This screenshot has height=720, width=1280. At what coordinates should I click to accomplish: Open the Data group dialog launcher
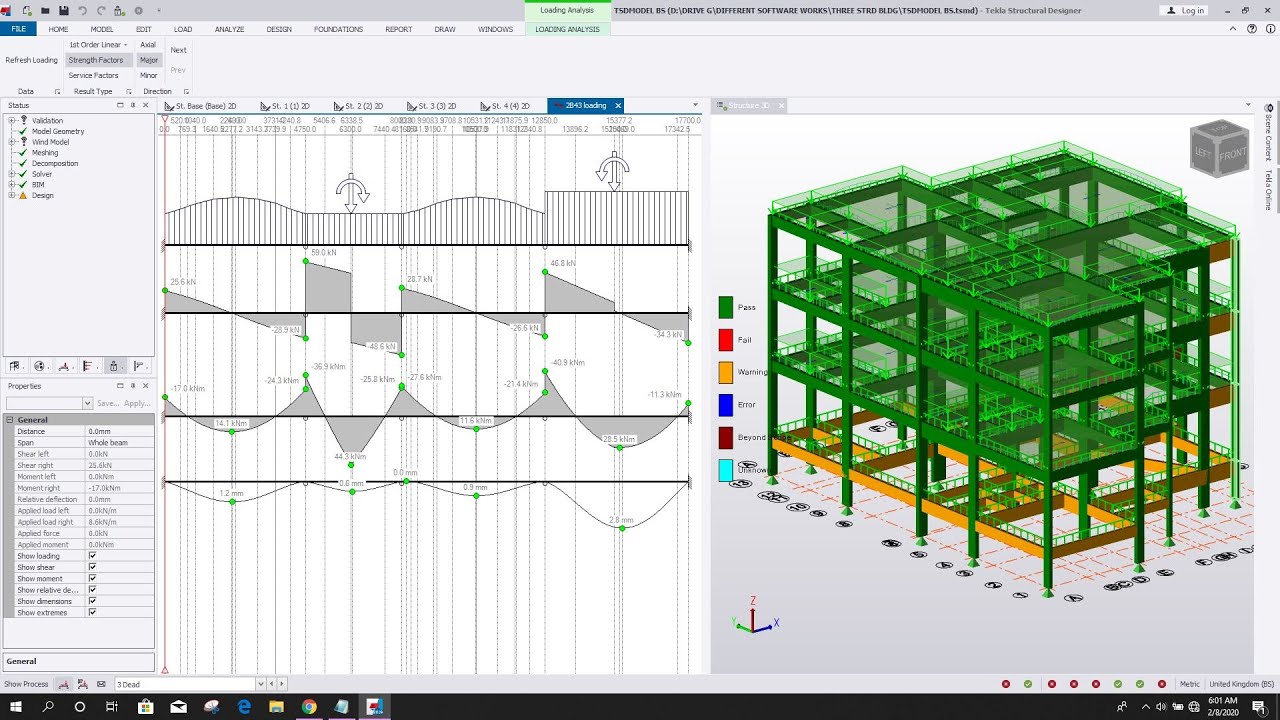click(57, 92)
